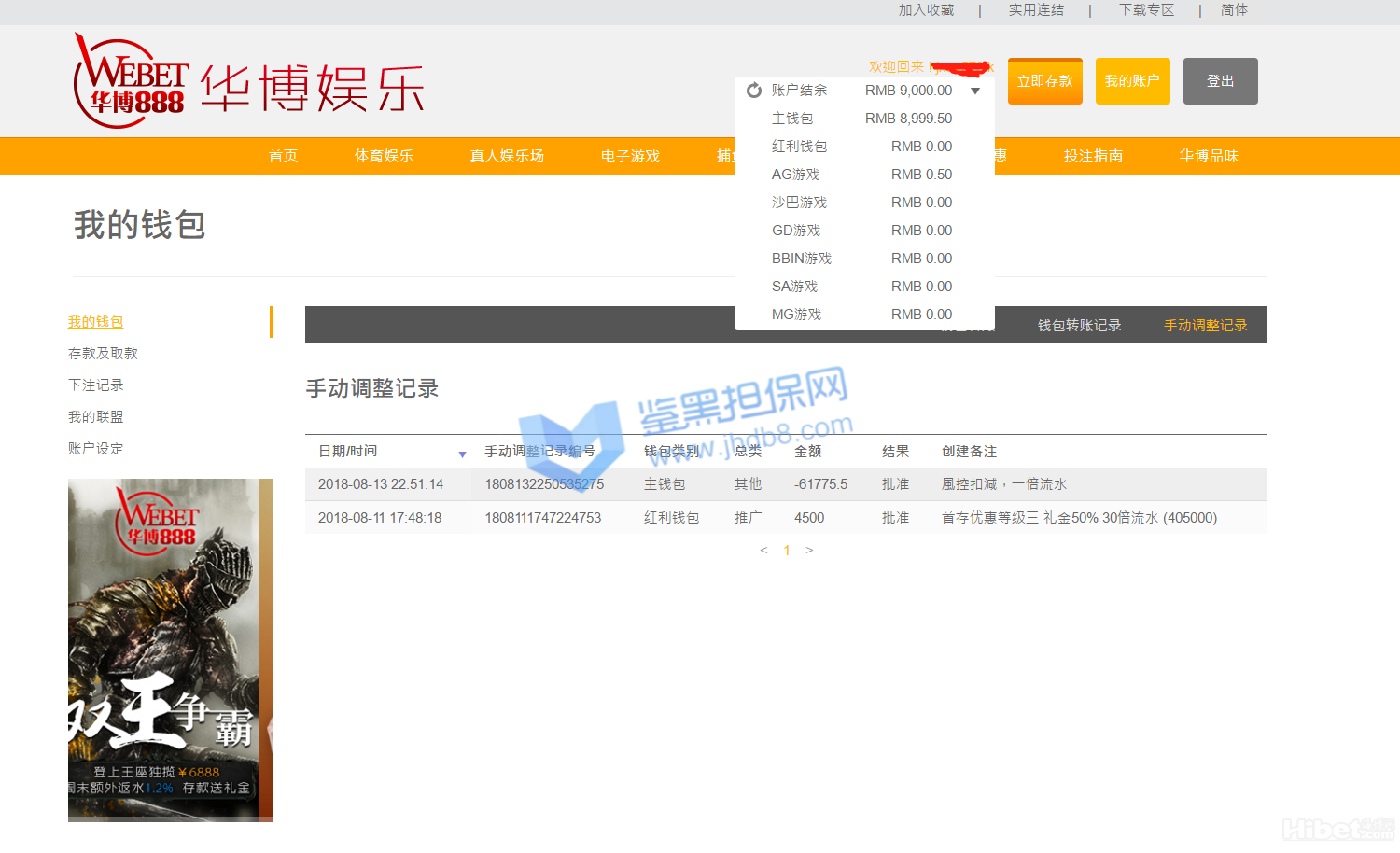Open 我的账户 account button
This screenshot has height=853, width=1400.
pyautogui.click(x=1132, y=81)
